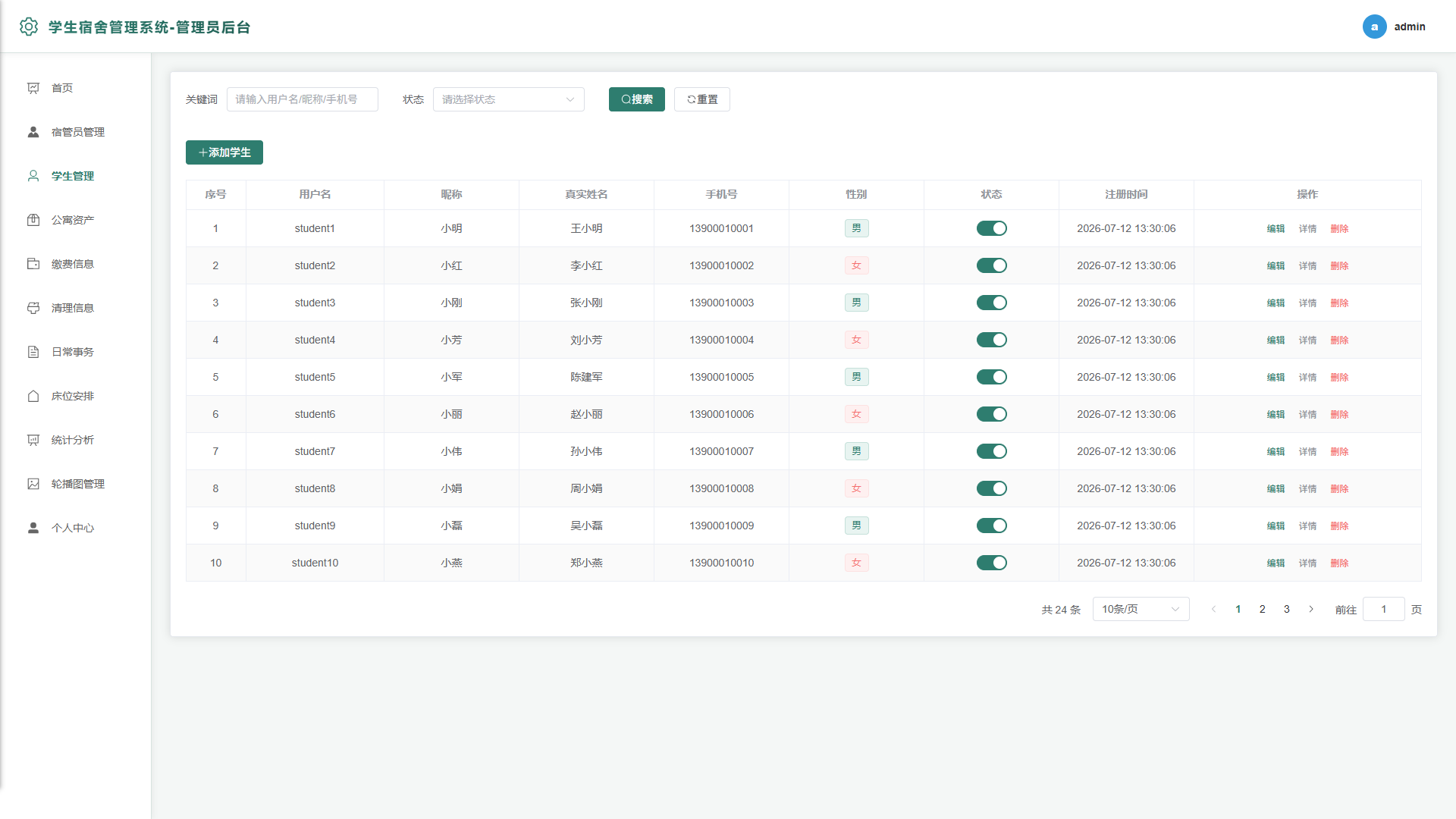Click the 日常事务 sidebar icon
The width and height of the screenshot is (1456, 819).
coord(33,352)
